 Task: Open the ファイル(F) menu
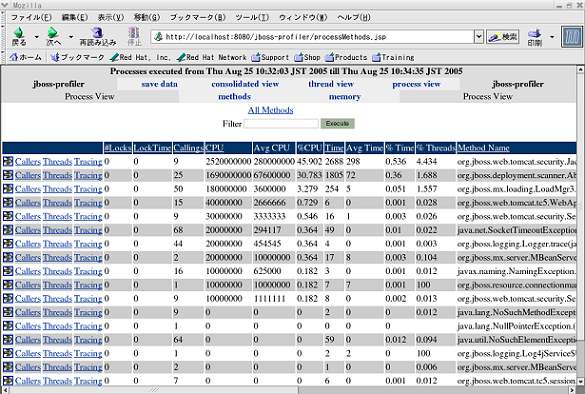(31, 17)
